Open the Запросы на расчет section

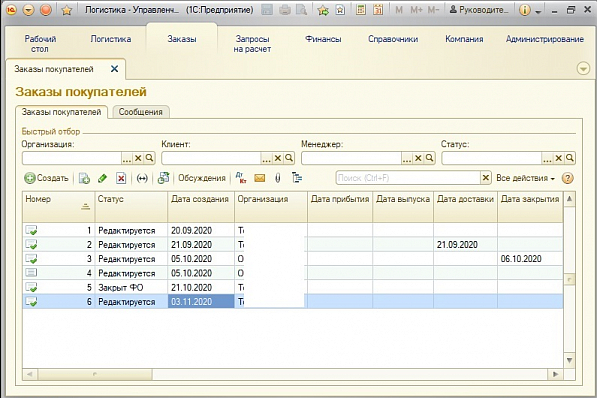tap(252, 44)
